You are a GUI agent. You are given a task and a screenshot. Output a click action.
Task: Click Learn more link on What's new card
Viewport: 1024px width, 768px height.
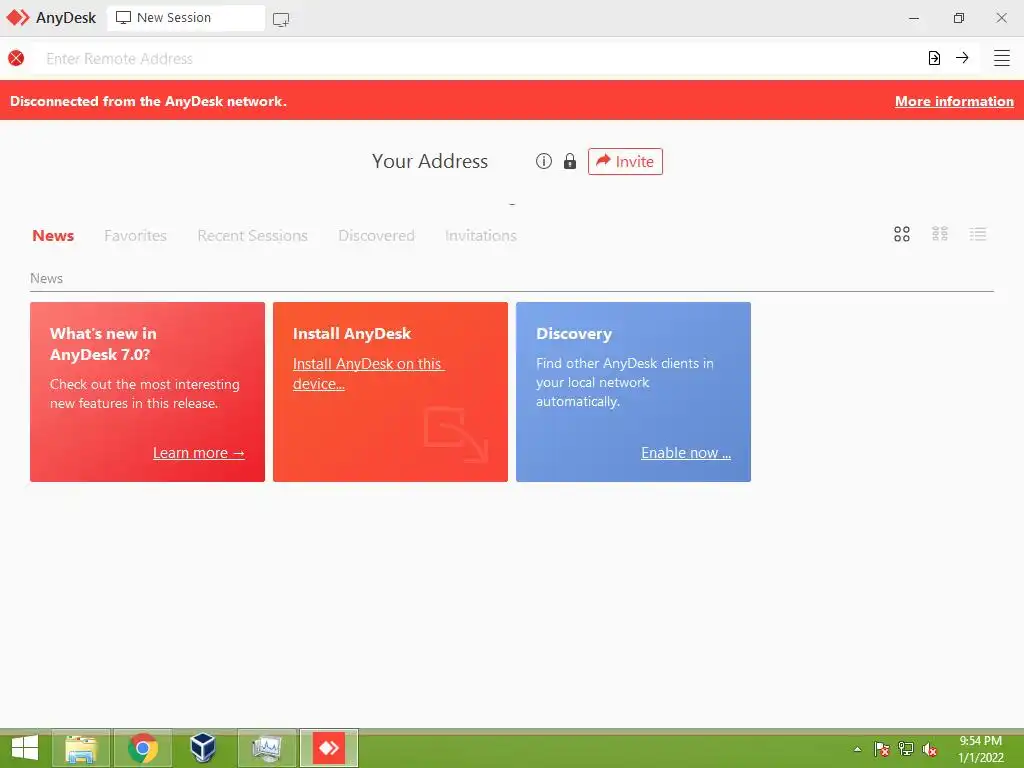(199, 453)
